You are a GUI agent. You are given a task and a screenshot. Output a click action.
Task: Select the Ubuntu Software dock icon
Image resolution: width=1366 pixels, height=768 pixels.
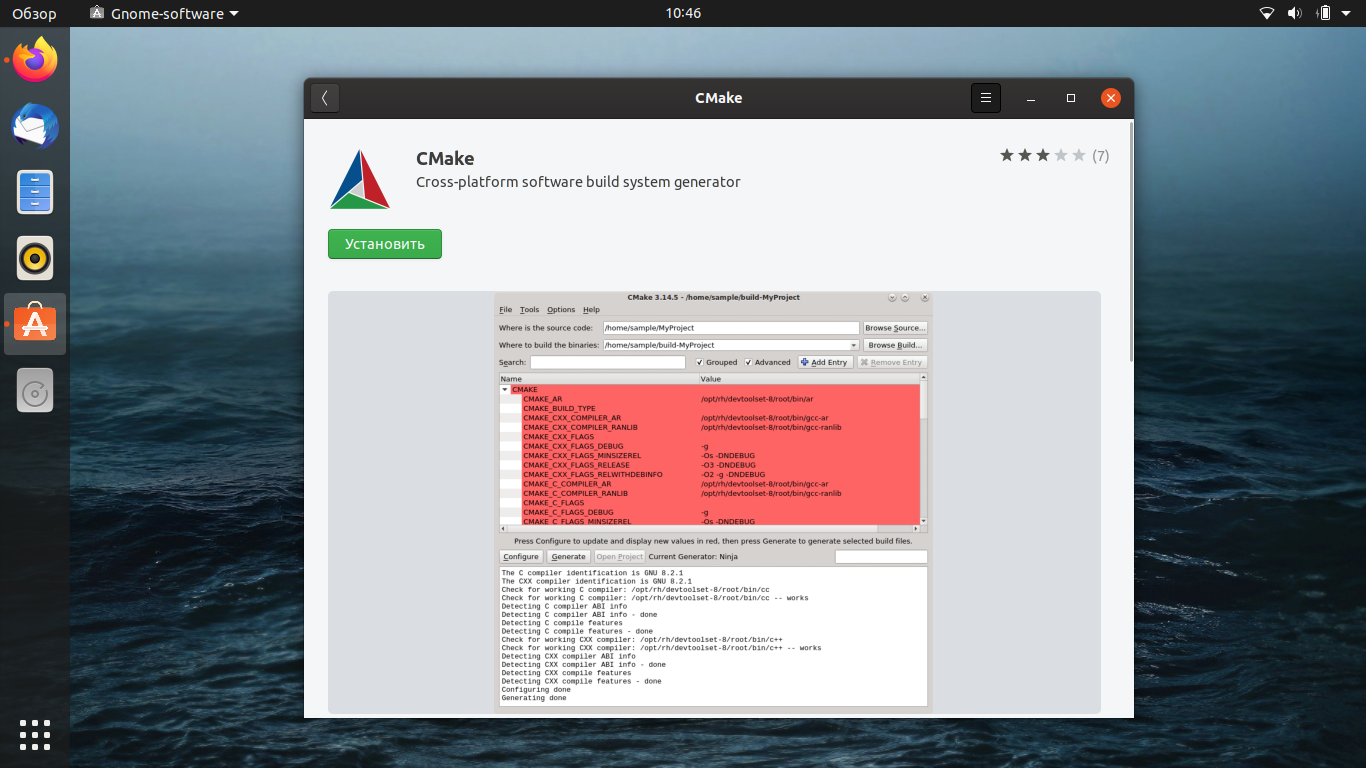click(35, 324)
